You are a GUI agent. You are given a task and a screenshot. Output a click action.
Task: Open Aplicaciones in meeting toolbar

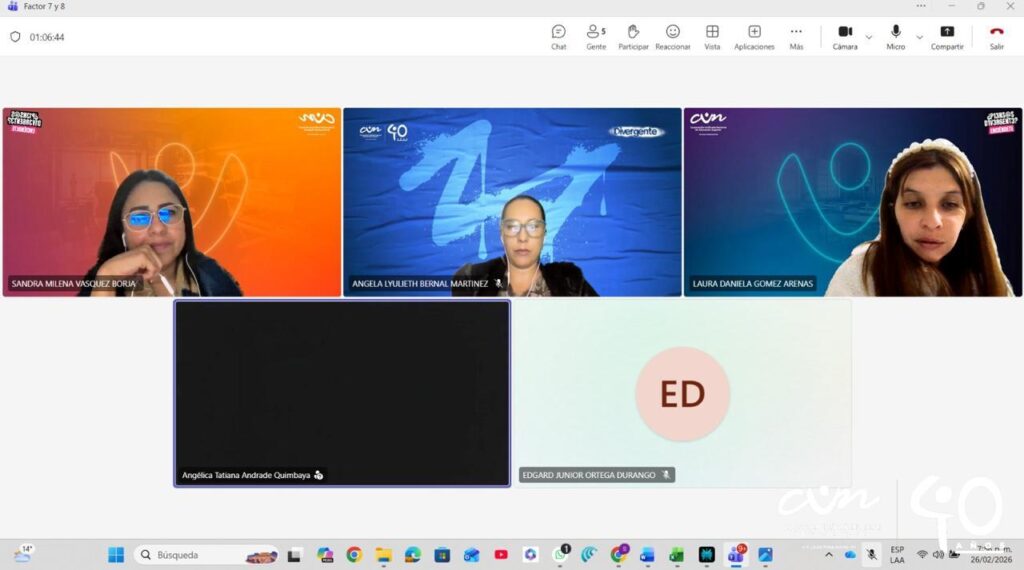(754, 37)
